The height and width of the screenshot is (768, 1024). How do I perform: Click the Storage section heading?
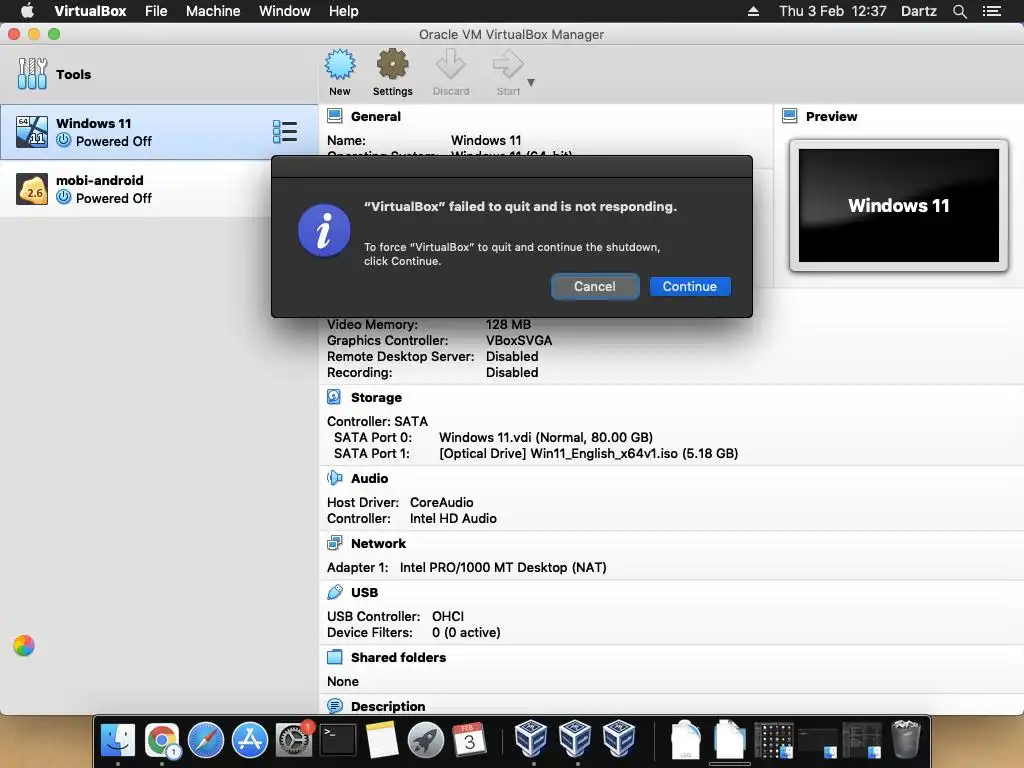coord(376,397)
